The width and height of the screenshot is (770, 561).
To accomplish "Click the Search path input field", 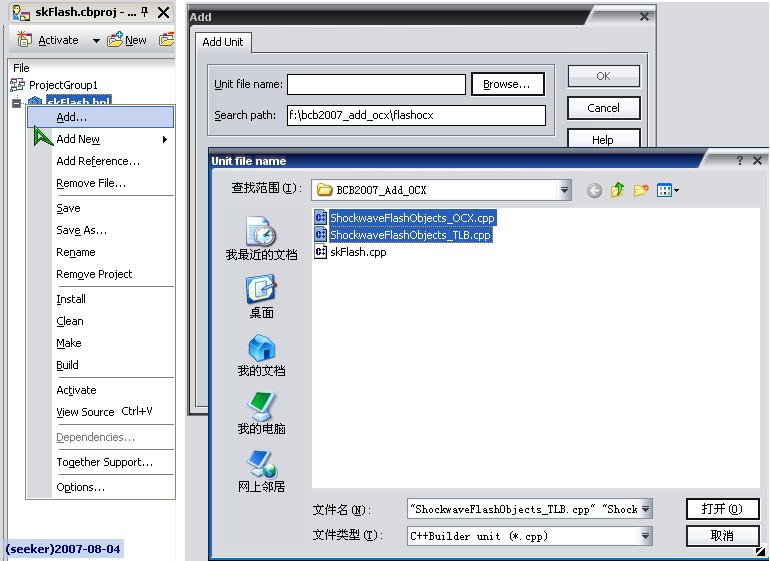I will (416, 115).
